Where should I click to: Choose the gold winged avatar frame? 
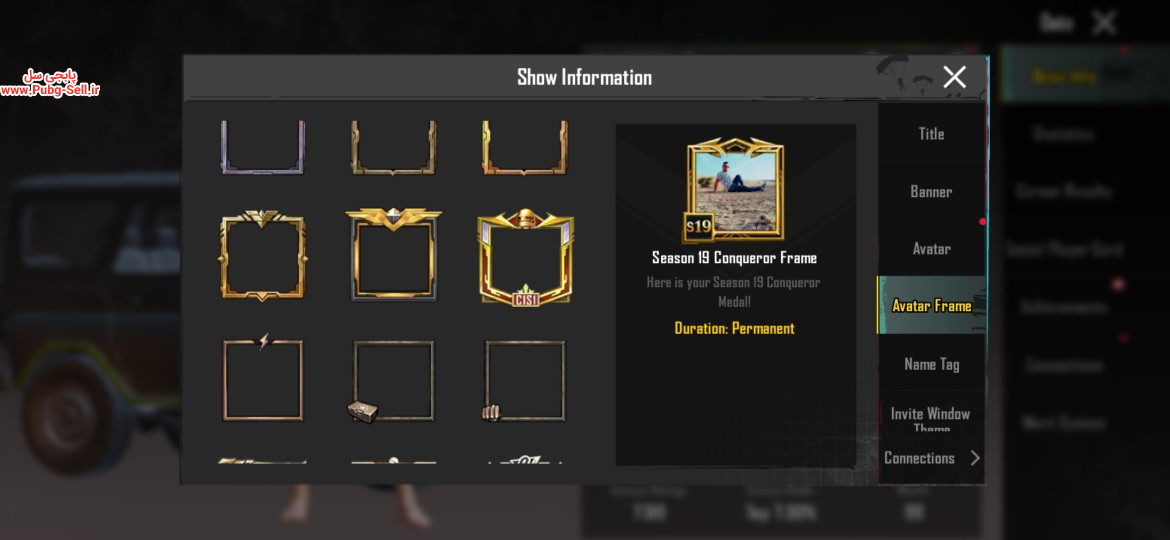(x=263, y=255)
